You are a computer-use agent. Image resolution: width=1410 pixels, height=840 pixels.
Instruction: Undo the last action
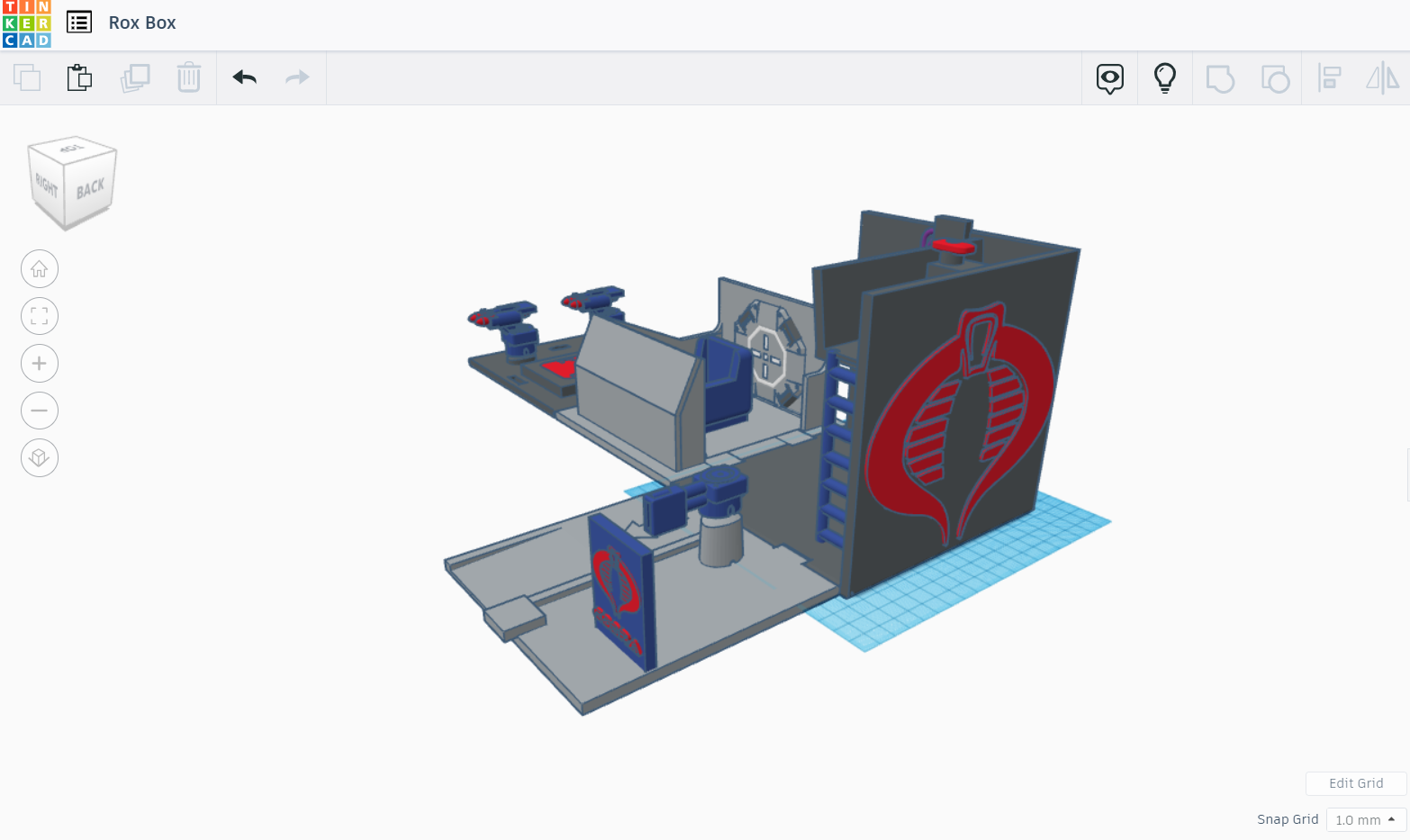coord(245,77)
